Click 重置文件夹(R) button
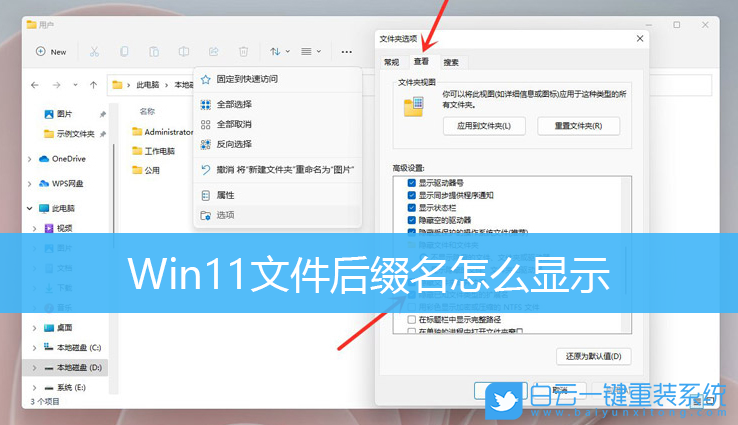This screenshot has height=425, width=738. 578,126
